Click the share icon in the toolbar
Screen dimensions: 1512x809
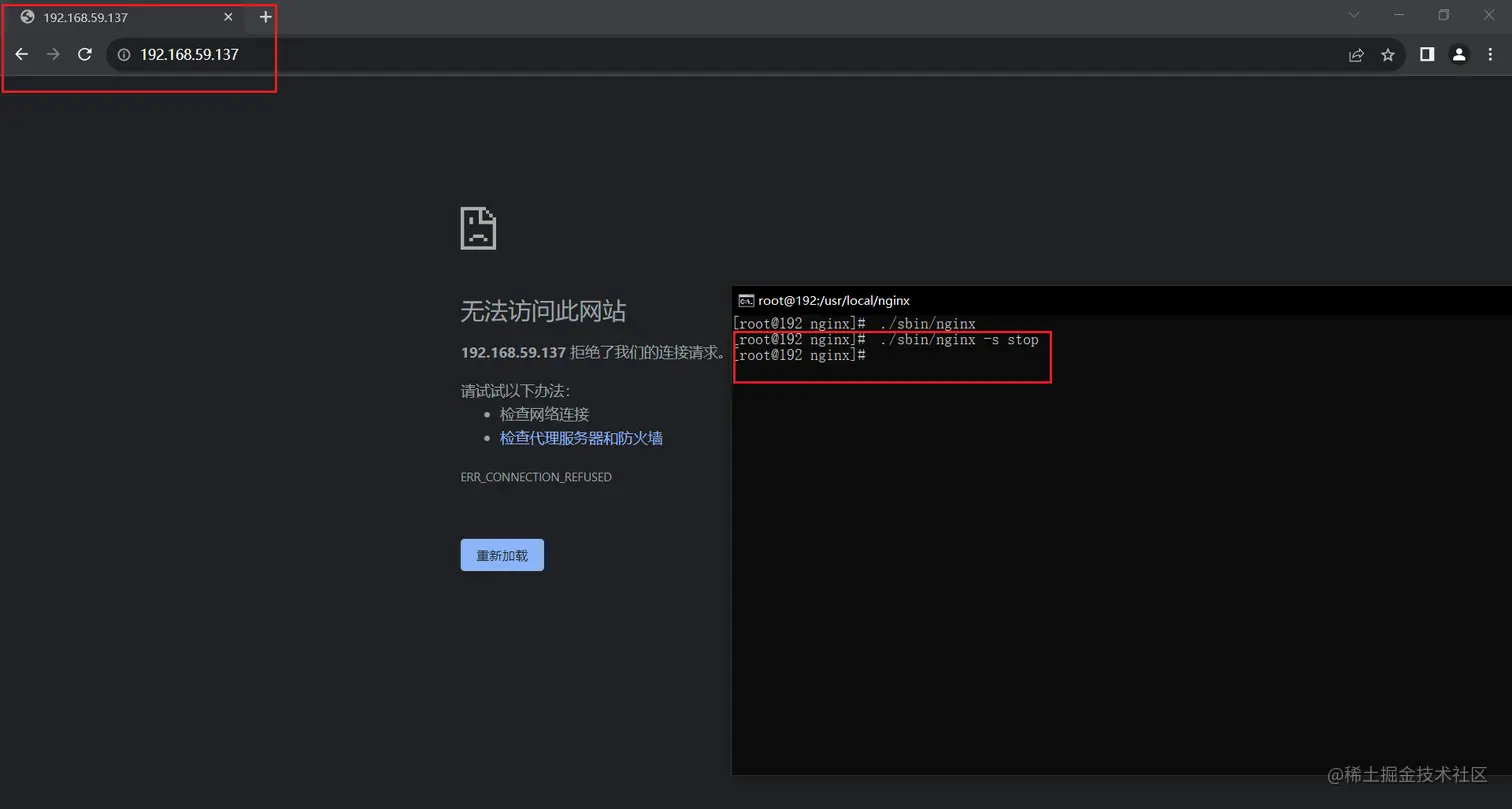click(1356, 55)
